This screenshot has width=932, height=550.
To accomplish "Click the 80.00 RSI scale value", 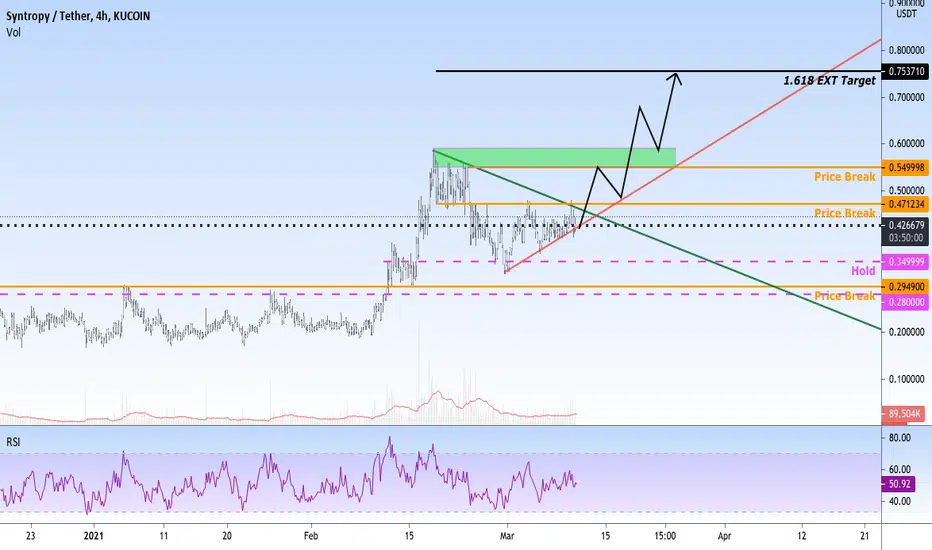I will point(899,438).
